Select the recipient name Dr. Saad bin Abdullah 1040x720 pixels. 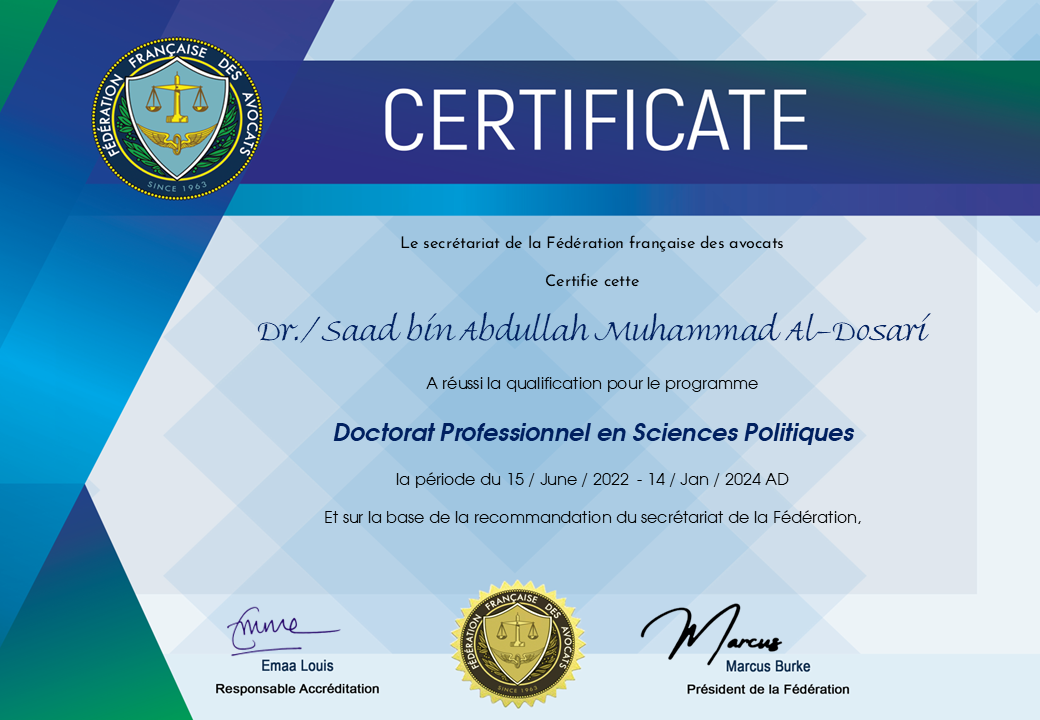[x=592, y=332]
